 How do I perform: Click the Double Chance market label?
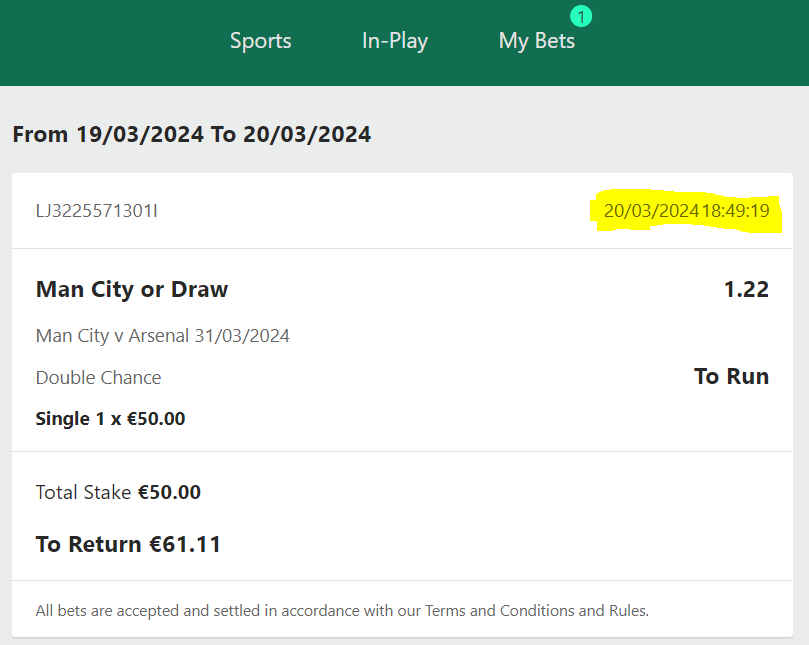pyautogui.click(x=98, y=378)
